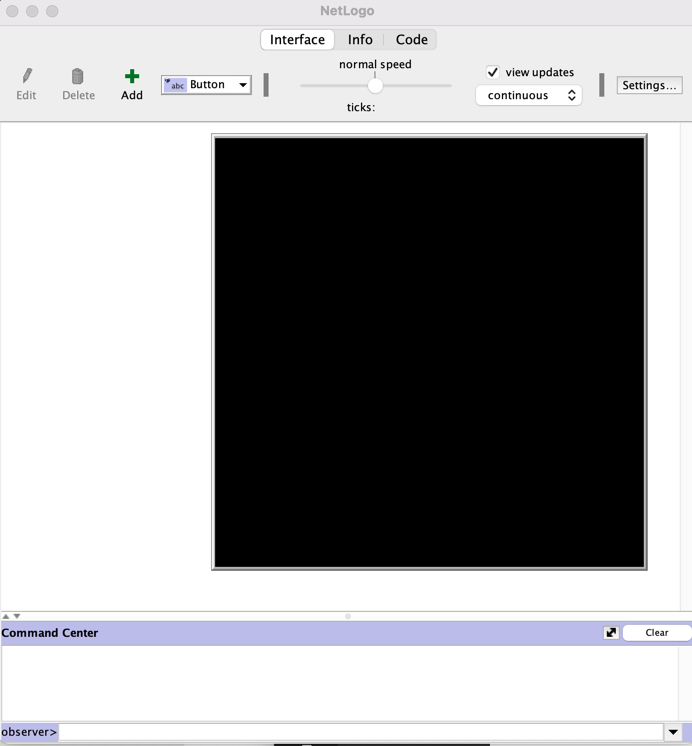Open the Button widget type dropdown
The image size is (692, 746).
click(206, 85)
